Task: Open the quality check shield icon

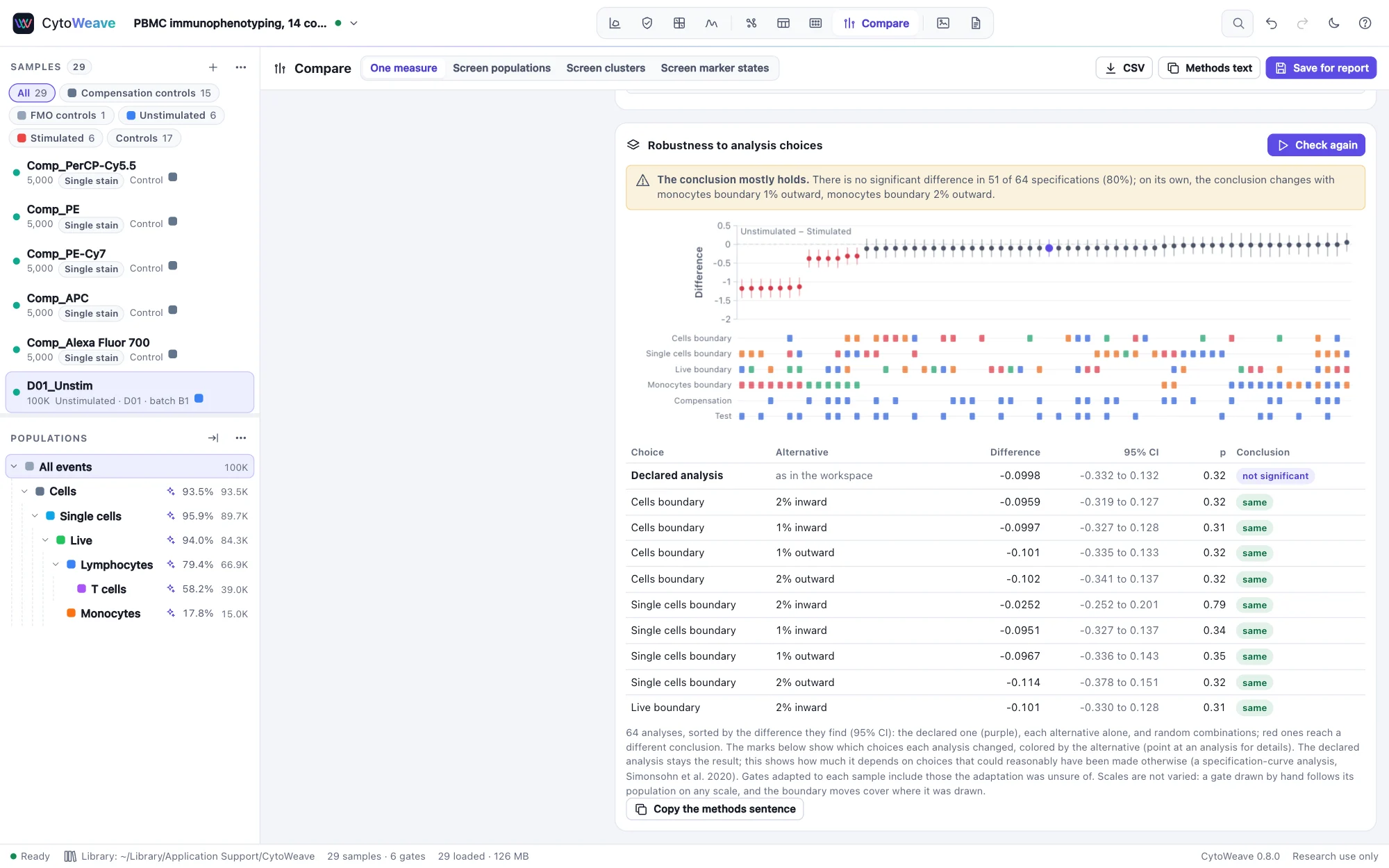Action: click(647, 23)
